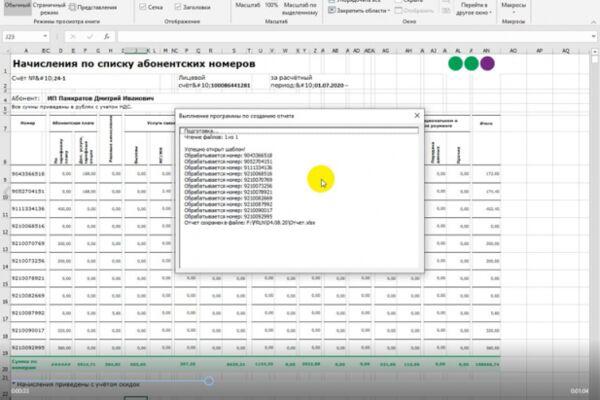Image resolution: width=600 pixels, height=400 pixels.
Task: Select column AQ header
Action: point(566,51)
